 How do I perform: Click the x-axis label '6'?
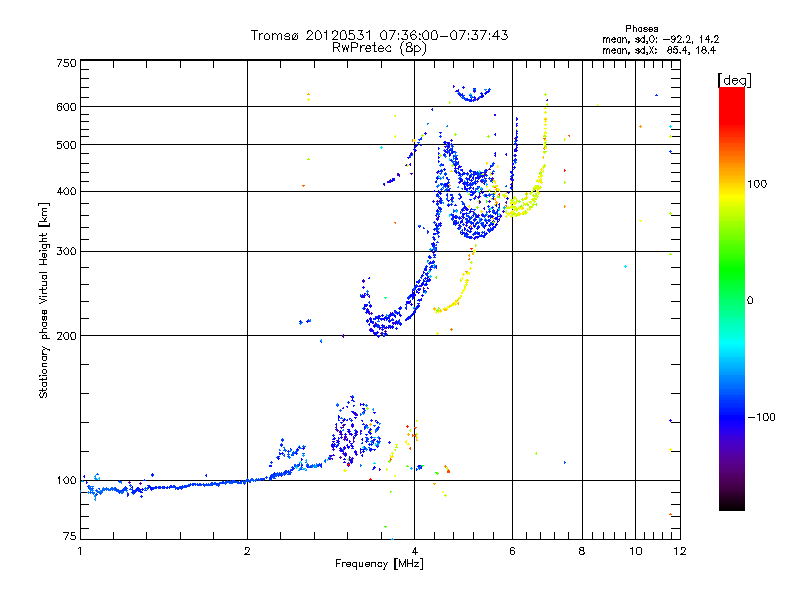512,551
